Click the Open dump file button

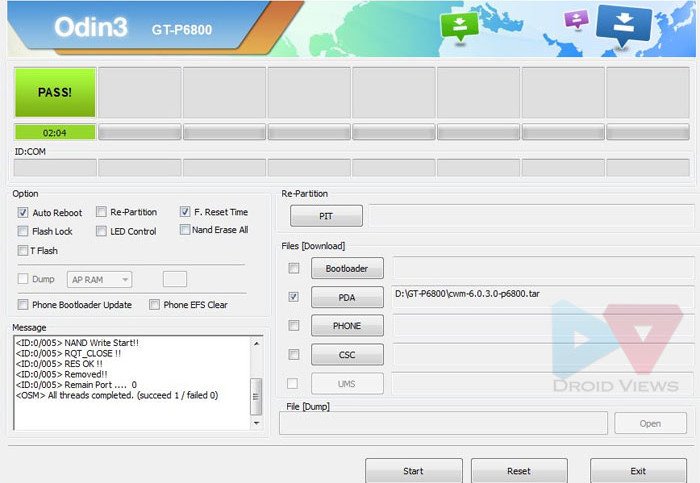(x=650, y=423)
